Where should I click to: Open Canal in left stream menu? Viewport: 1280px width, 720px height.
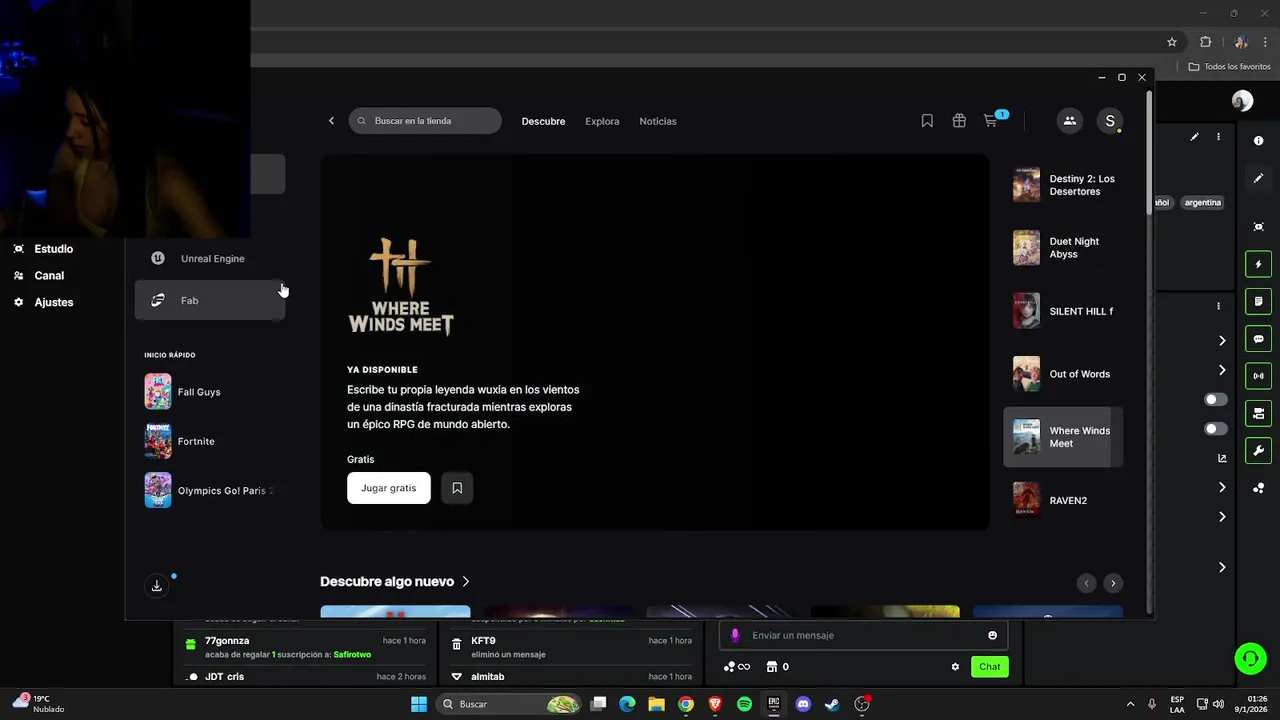39,276
